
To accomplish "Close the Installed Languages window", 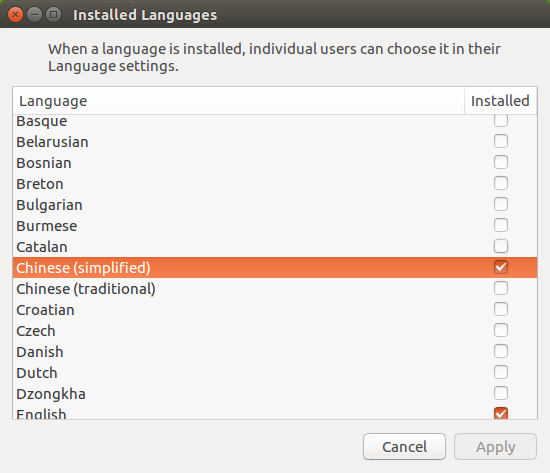I will point(15,15).
